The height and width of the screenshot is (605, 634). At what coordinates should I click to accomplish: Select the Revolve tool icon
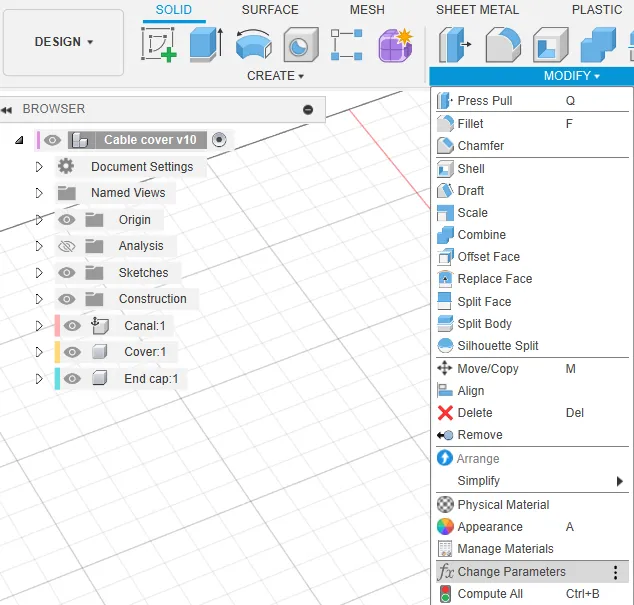(254, 44)
